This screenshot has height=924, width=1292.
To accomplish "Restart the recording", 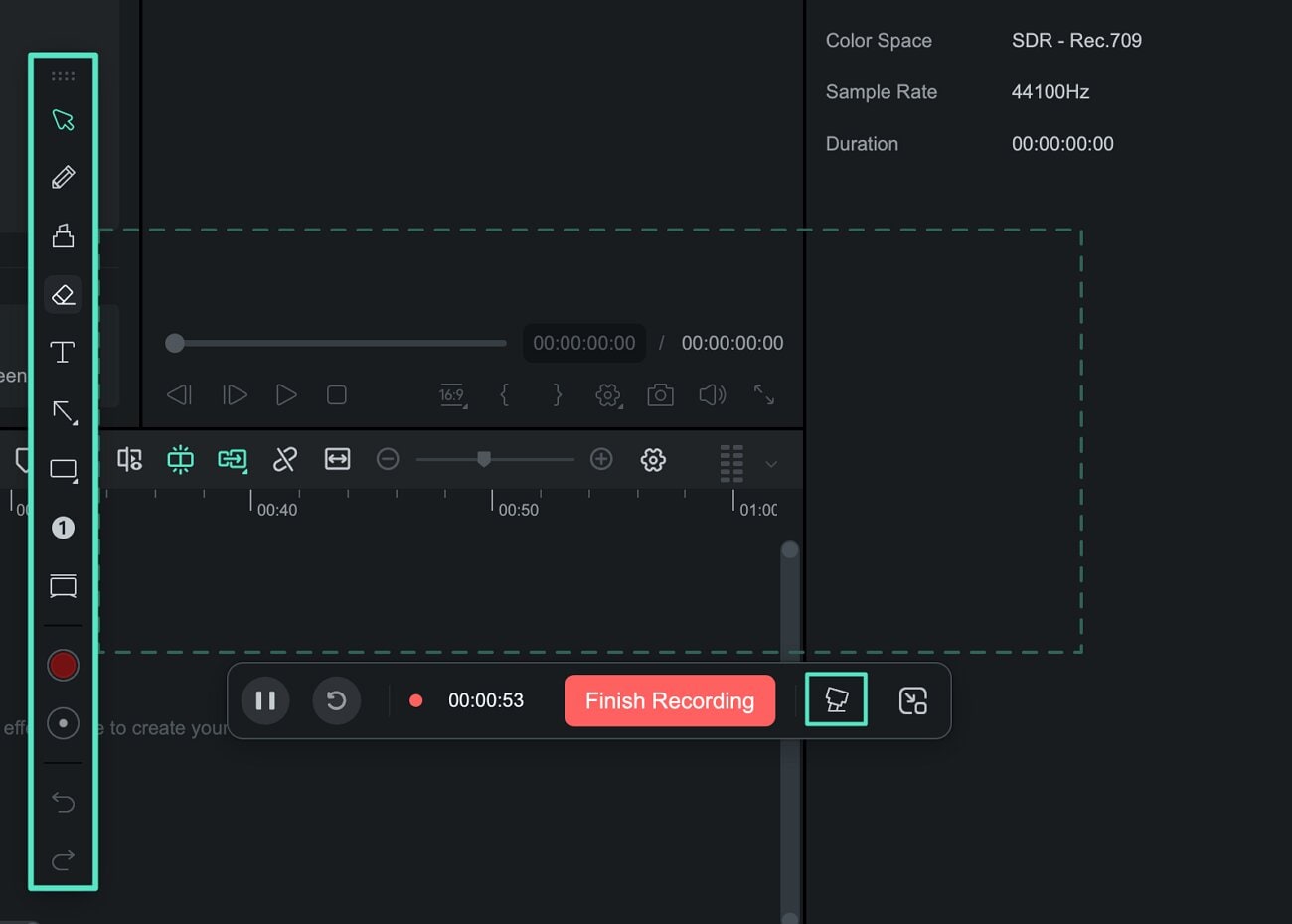I will (x=337, y=700).
